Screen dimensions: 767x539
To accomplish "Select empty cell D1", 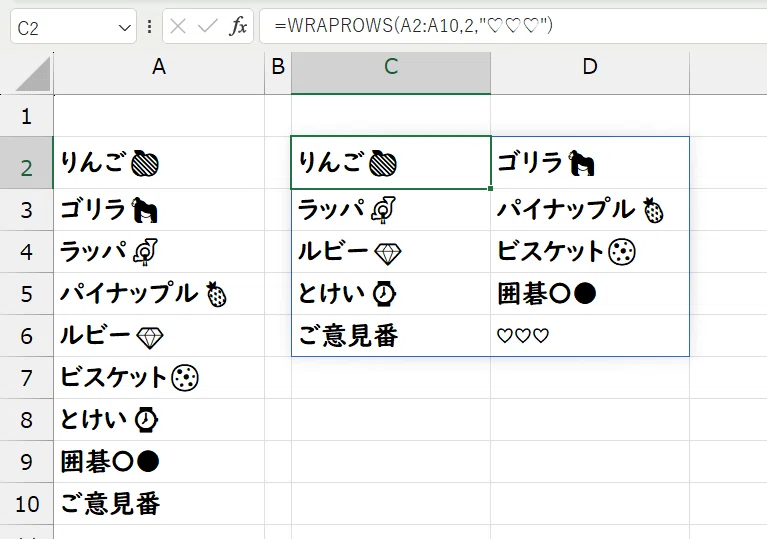I will pos(590,116).
